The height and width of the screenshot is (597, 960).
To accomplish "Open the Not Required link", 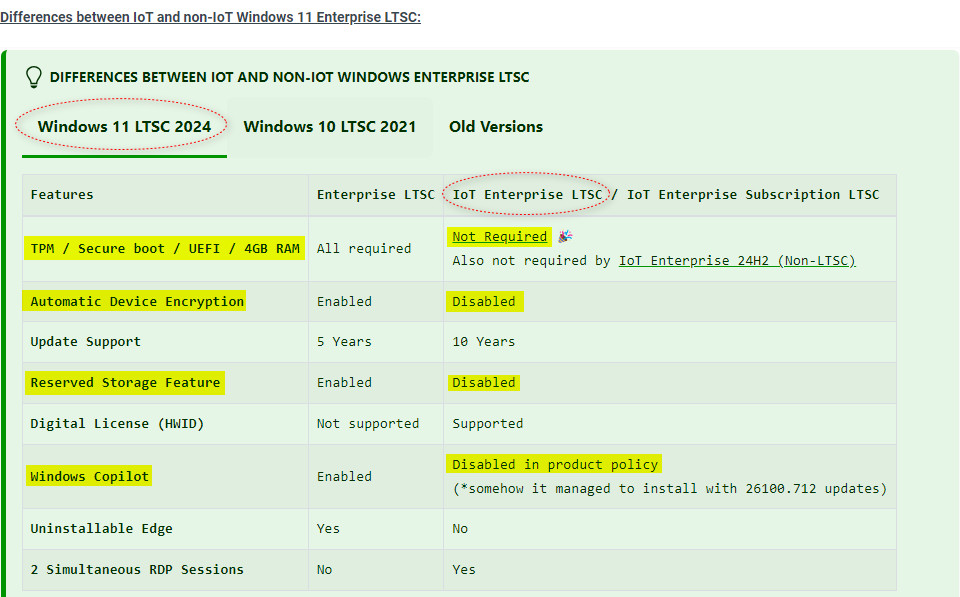I will 500,236.
